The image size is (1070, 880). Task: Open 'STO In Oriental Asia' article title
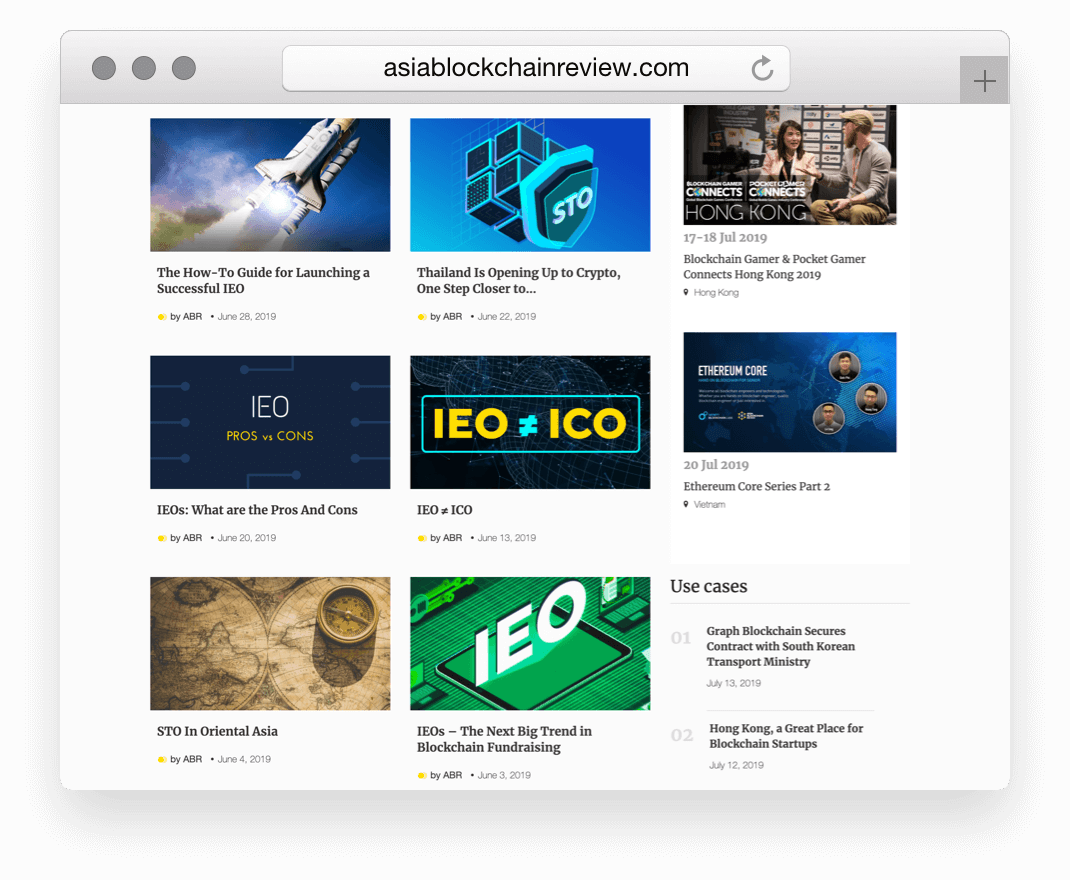pos(217,731)
